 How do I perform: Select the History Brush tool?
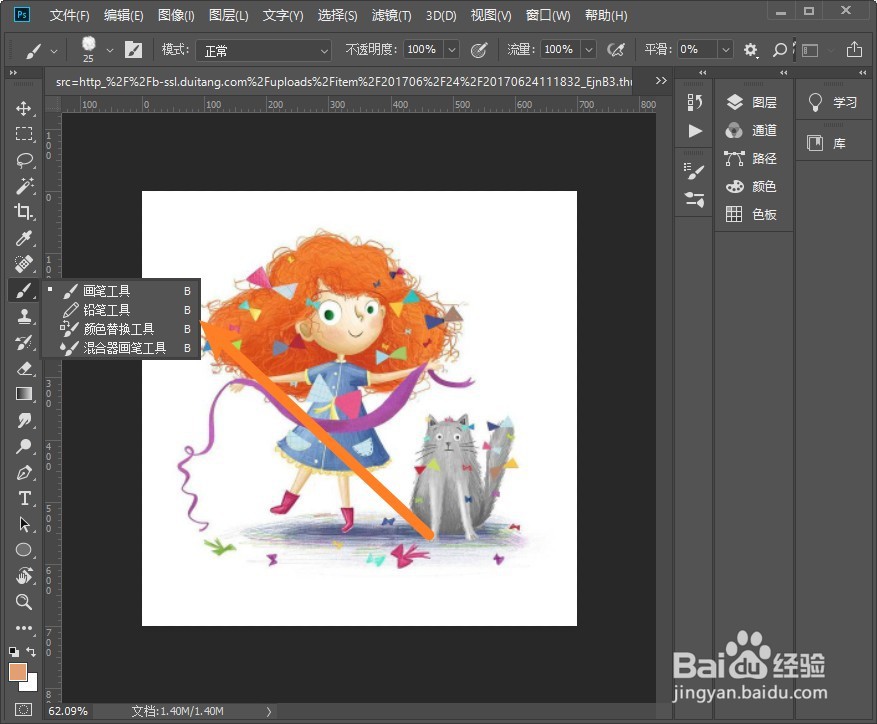tap(23, 342)
